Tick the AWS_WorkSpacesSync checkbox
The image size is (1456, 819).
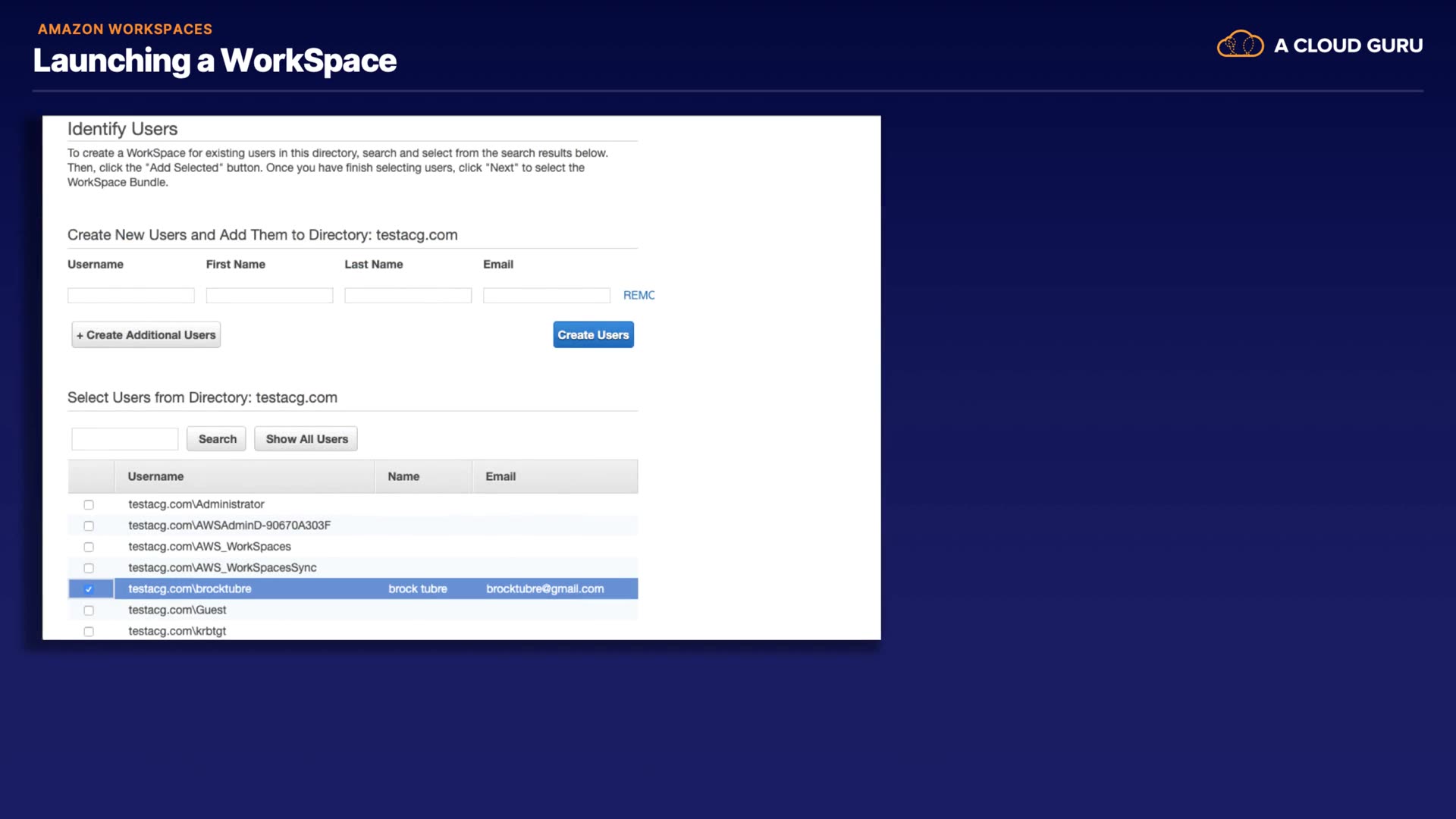click(89, 569)
